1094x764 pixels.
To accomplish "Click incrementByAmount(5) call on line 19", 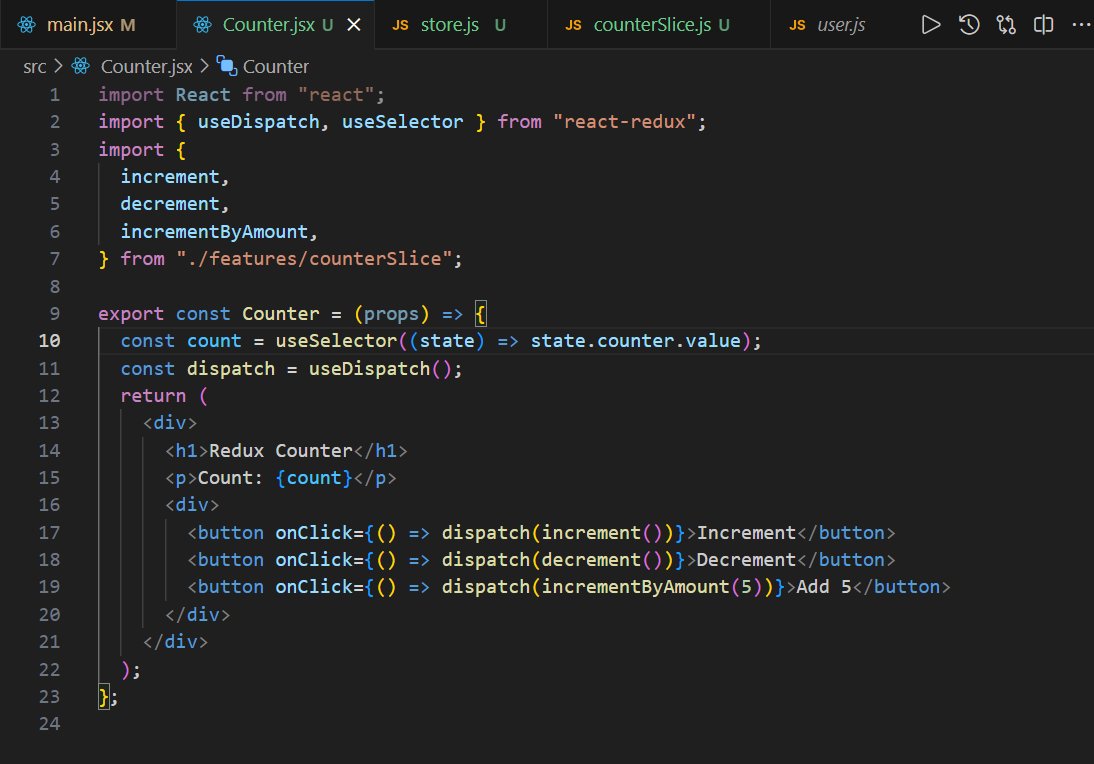I will click(x=652, y=587).
